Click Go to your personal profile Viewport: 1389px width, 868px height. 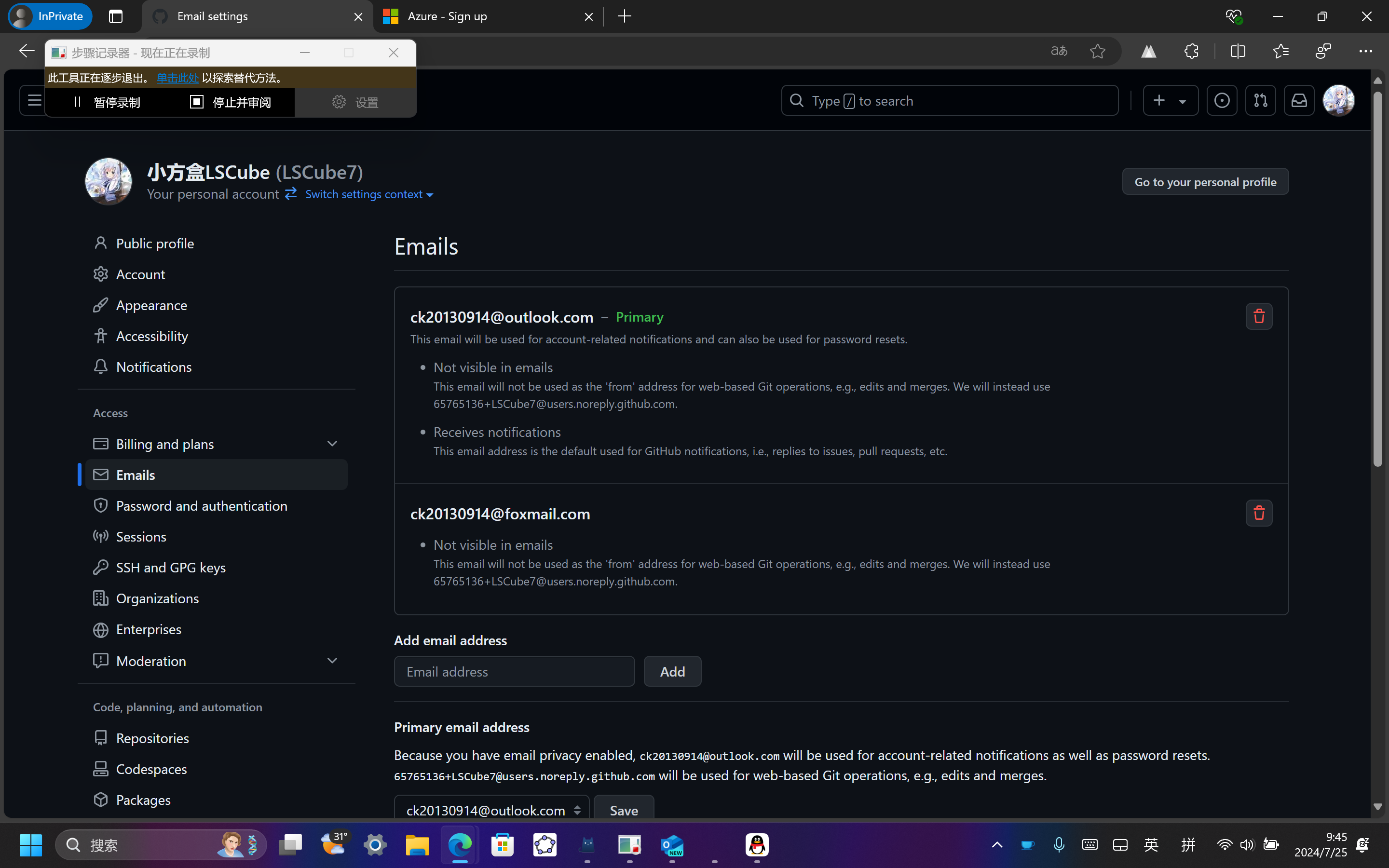click(1205, 182)
